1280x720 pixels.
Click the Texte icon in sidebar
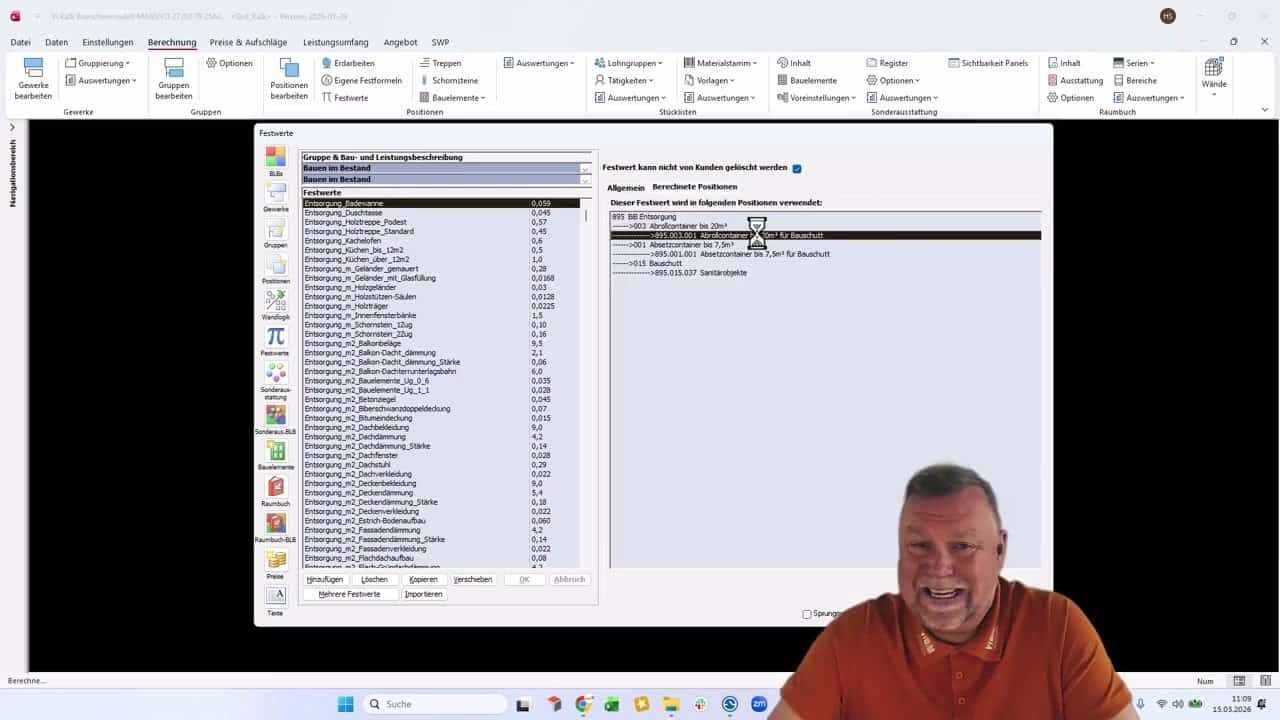pyautogui.click(x=275, y=596)
